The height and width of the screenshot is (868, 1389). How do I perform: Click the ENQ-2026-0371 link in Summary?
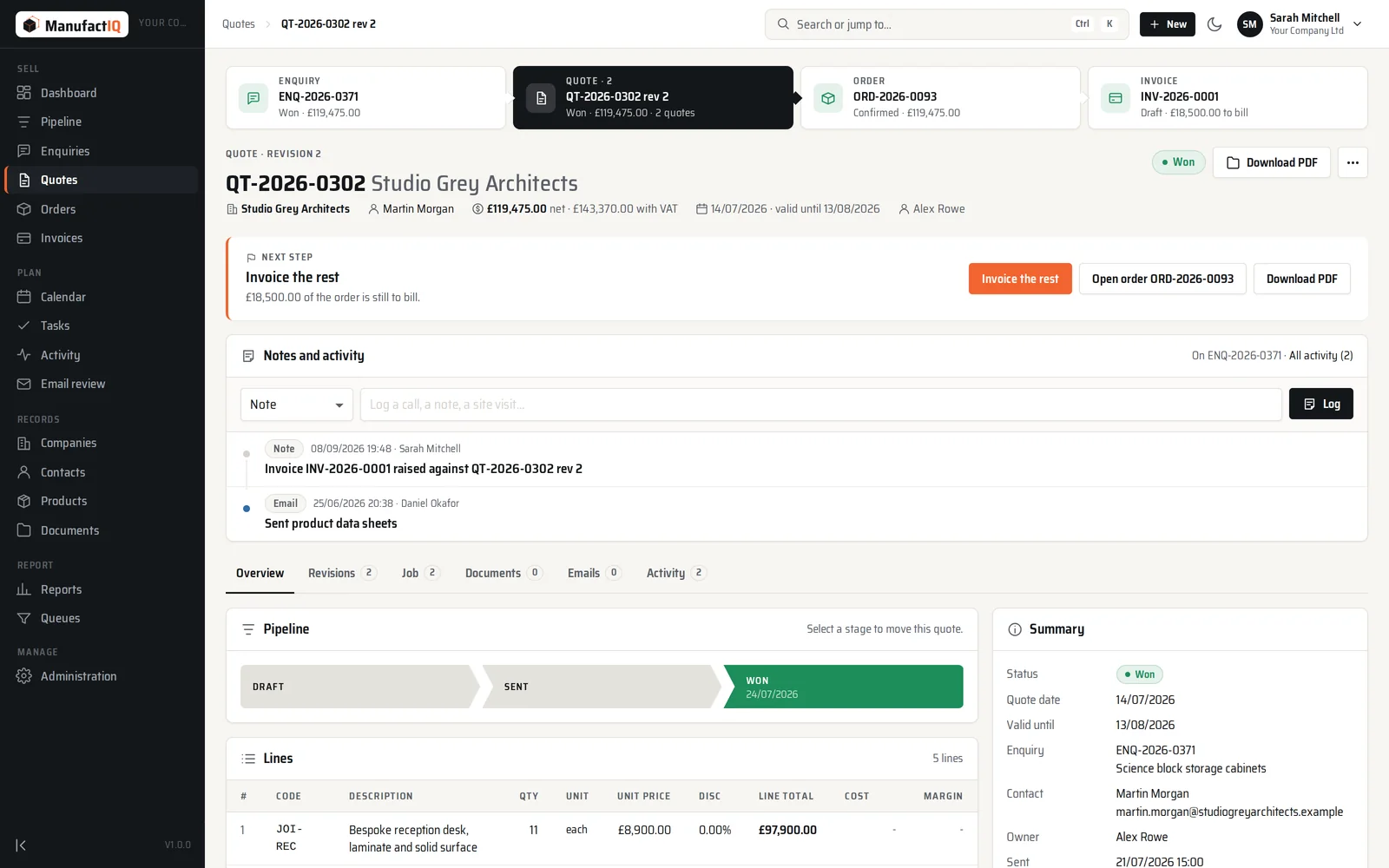point(1155,750)
